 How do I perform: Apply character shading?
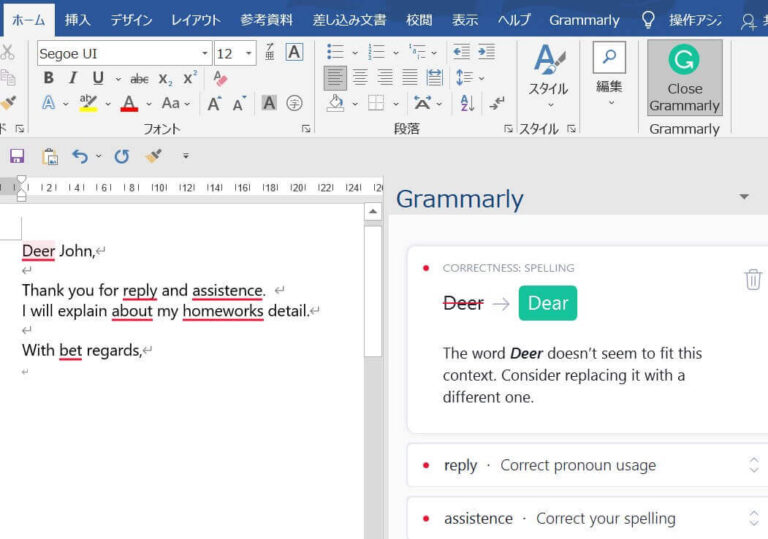click(269, 103)
